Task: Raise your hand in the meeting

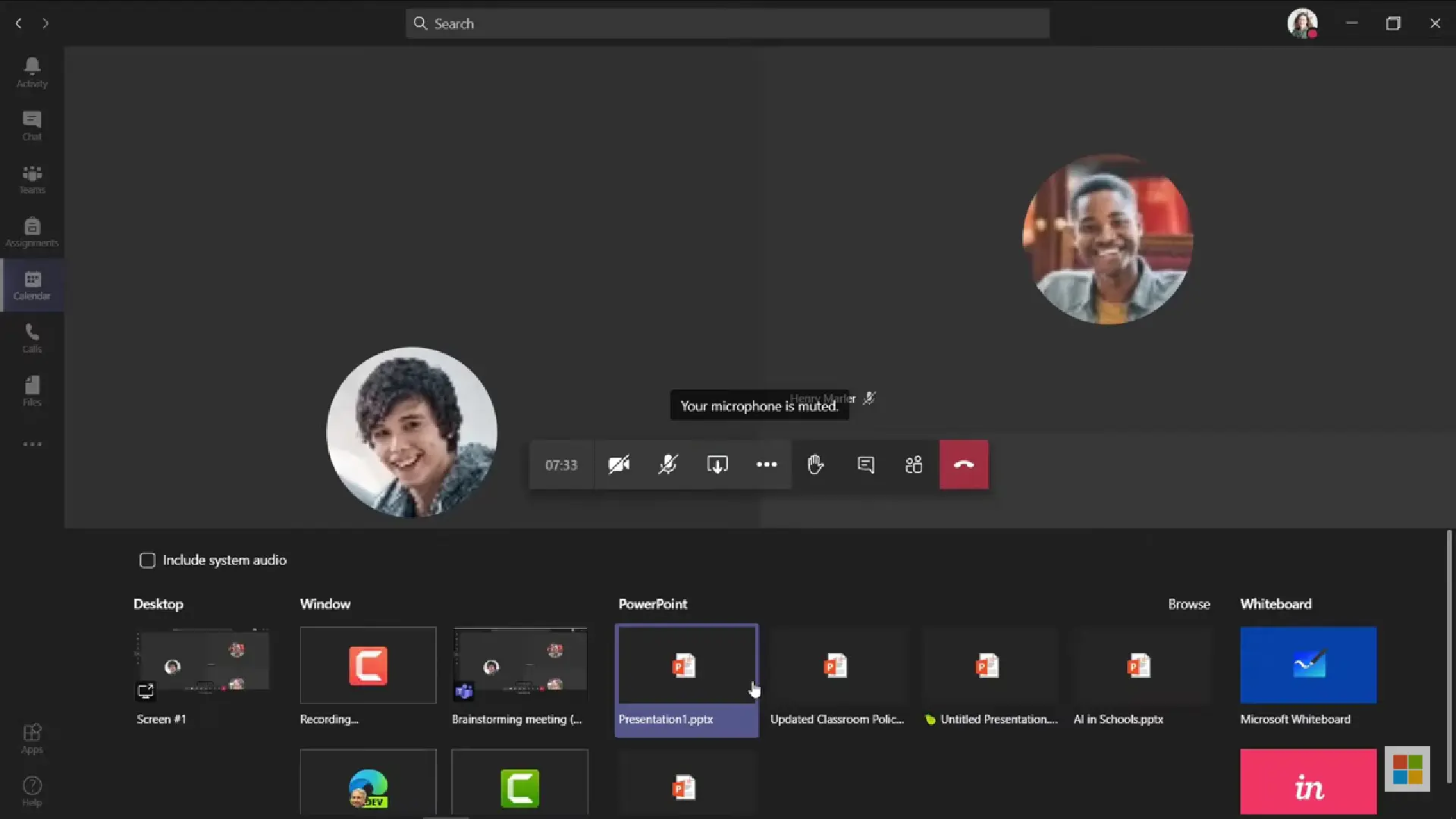Action: point(815,465)
